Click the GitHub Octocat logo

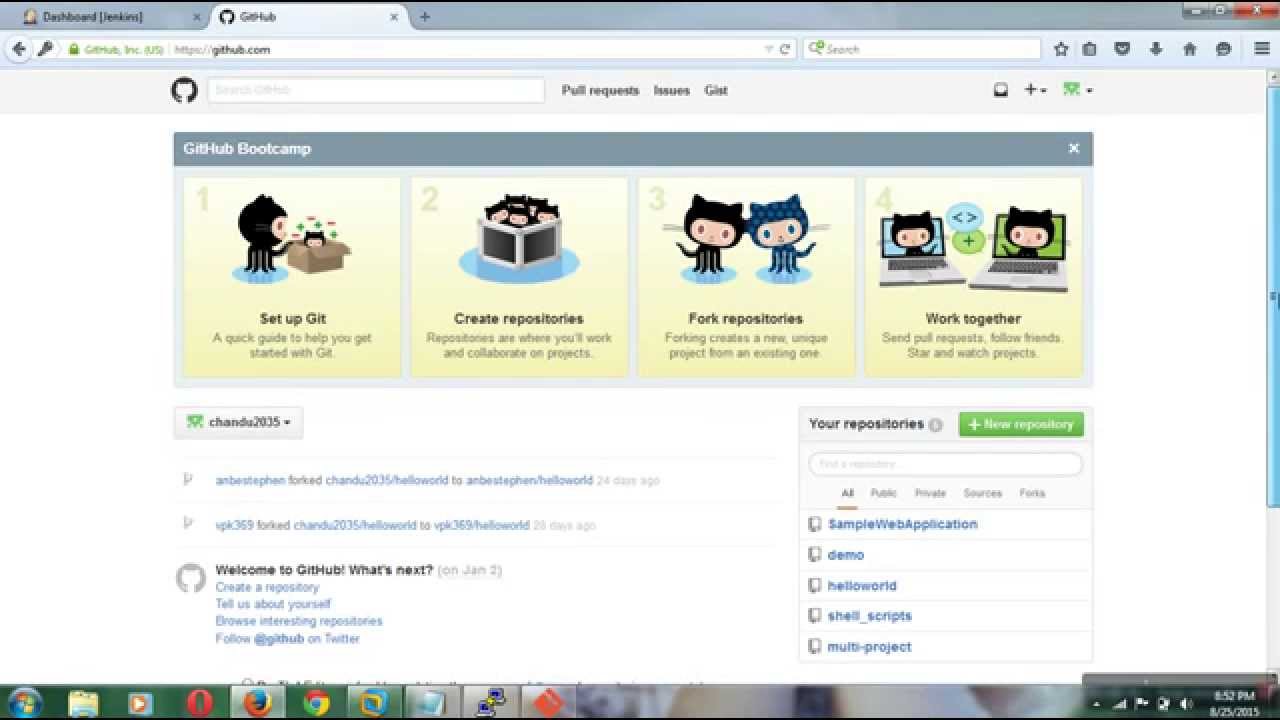click(184, 91)
